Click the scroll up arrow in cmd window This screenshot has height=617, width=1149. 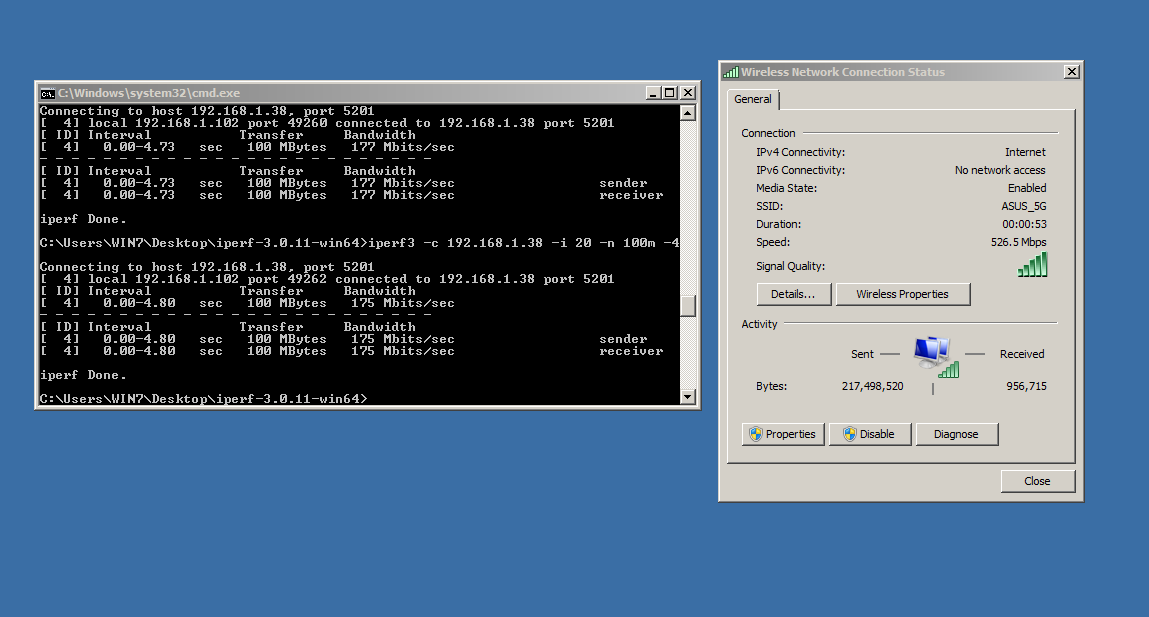click(687, 113)
